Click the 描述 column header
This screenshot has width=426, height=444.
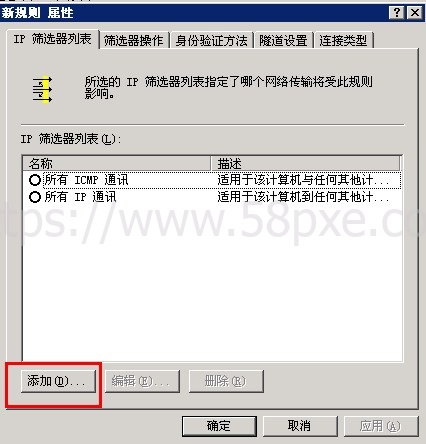[x=306, y=163]
